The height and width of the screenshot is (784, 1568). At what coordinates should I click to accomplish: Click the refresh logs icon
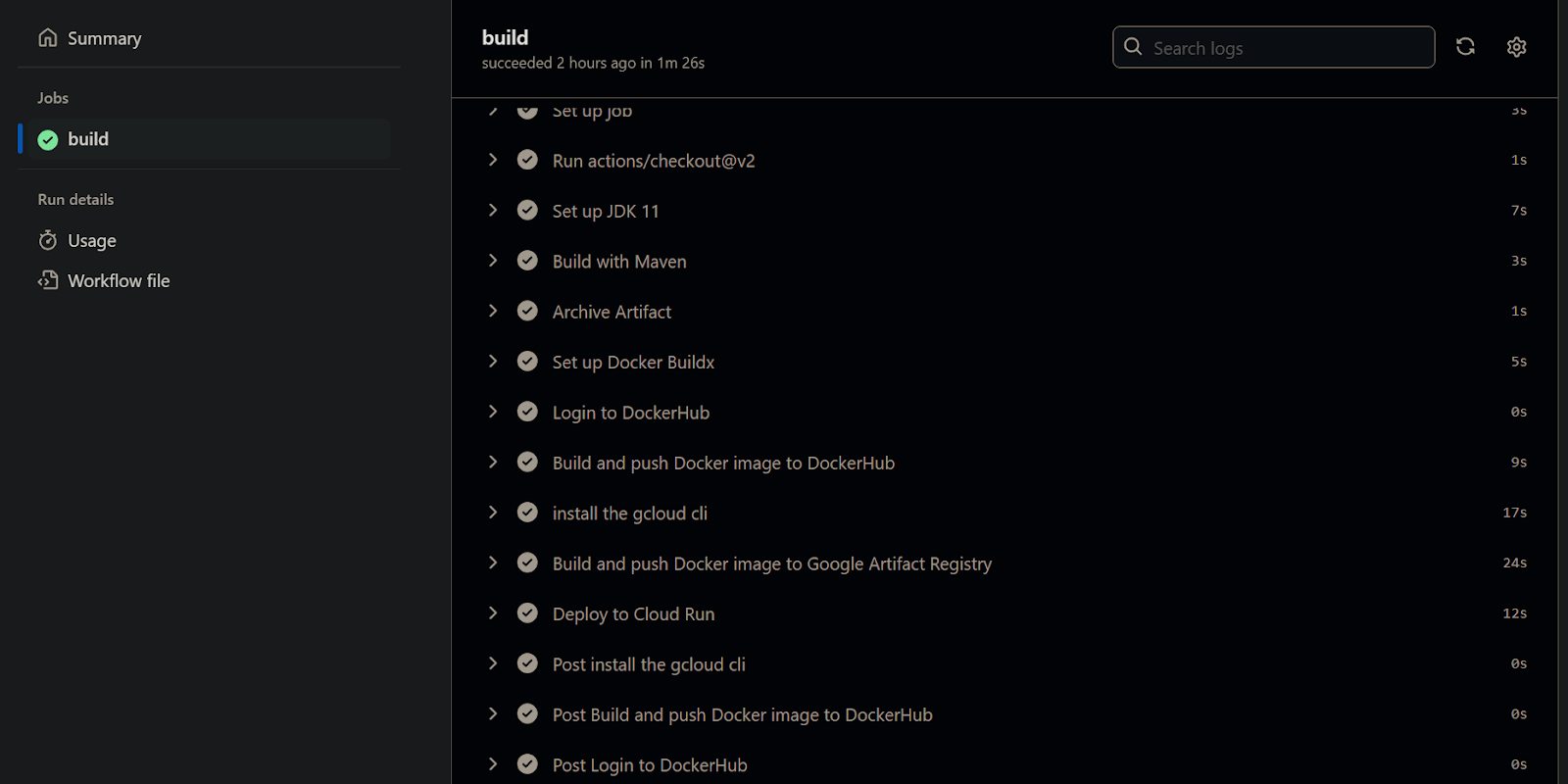coord(1465,47)
